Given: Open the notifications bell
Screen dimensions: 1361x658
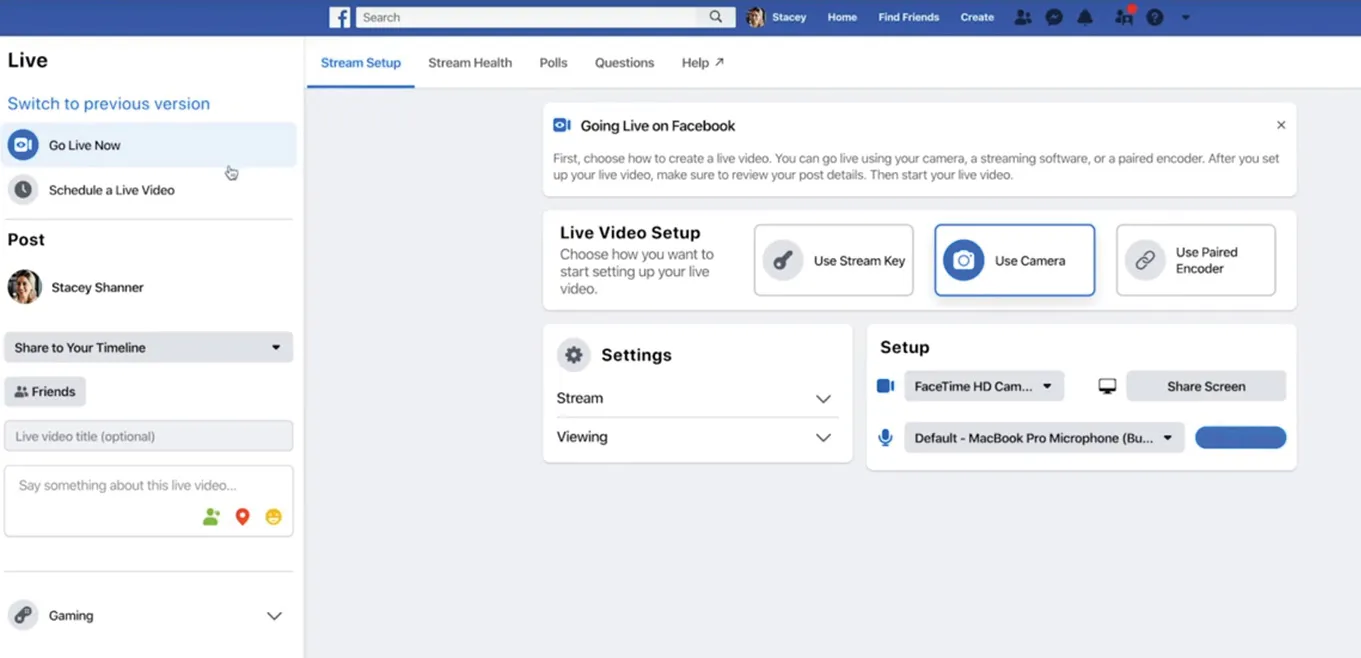Looking at the screenshot, I should (1085, 16).
